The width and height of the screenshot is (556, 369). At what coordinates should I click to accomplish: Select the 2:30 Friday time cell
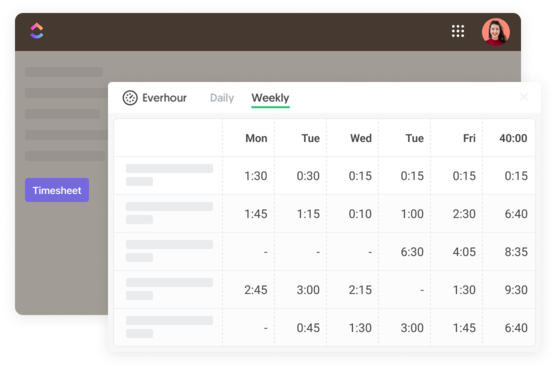(464, 214)
